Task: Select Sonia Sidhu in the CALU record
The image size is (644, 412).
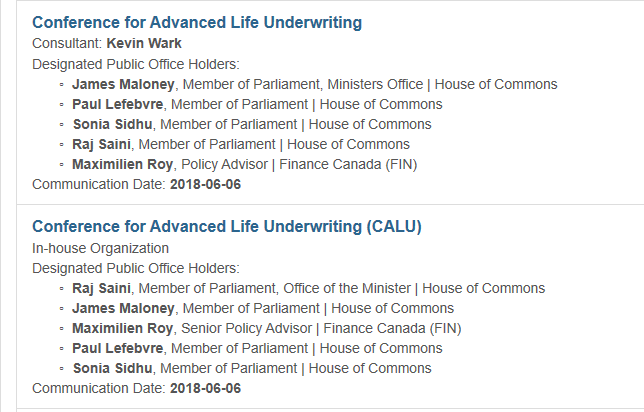Action: click(113, 368)
